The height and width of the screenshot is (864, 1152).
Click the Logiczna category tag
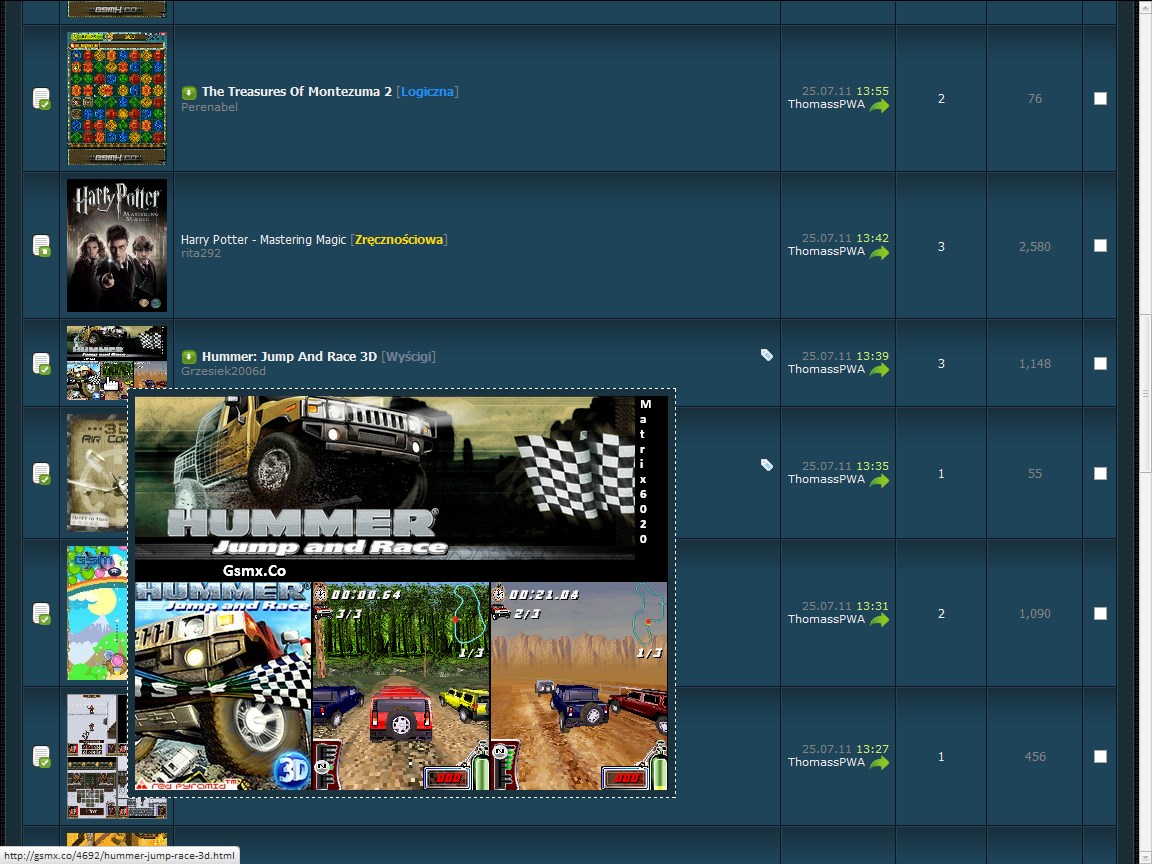coord(427,92)
